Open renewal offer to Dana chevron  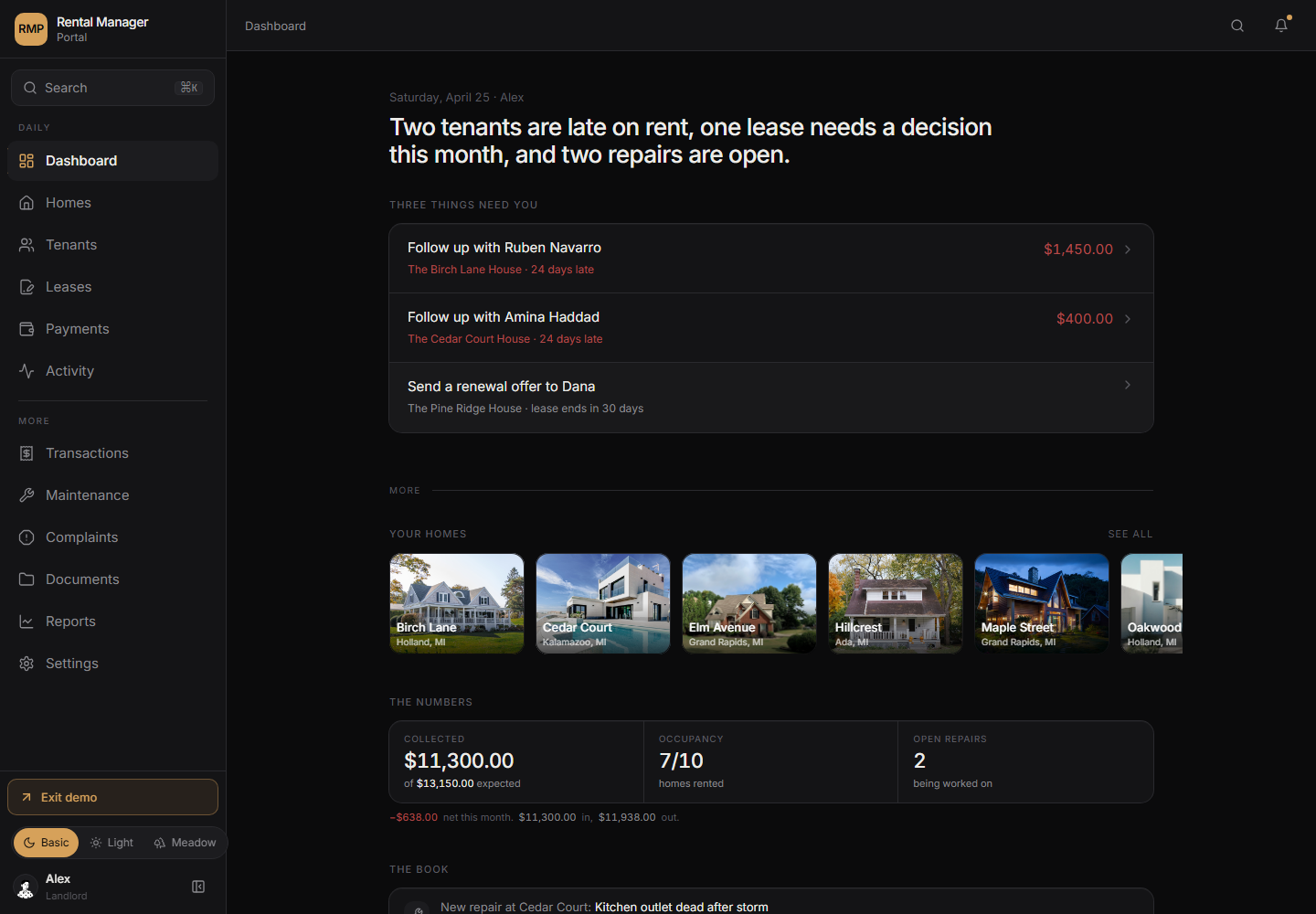coord(1128,385)
